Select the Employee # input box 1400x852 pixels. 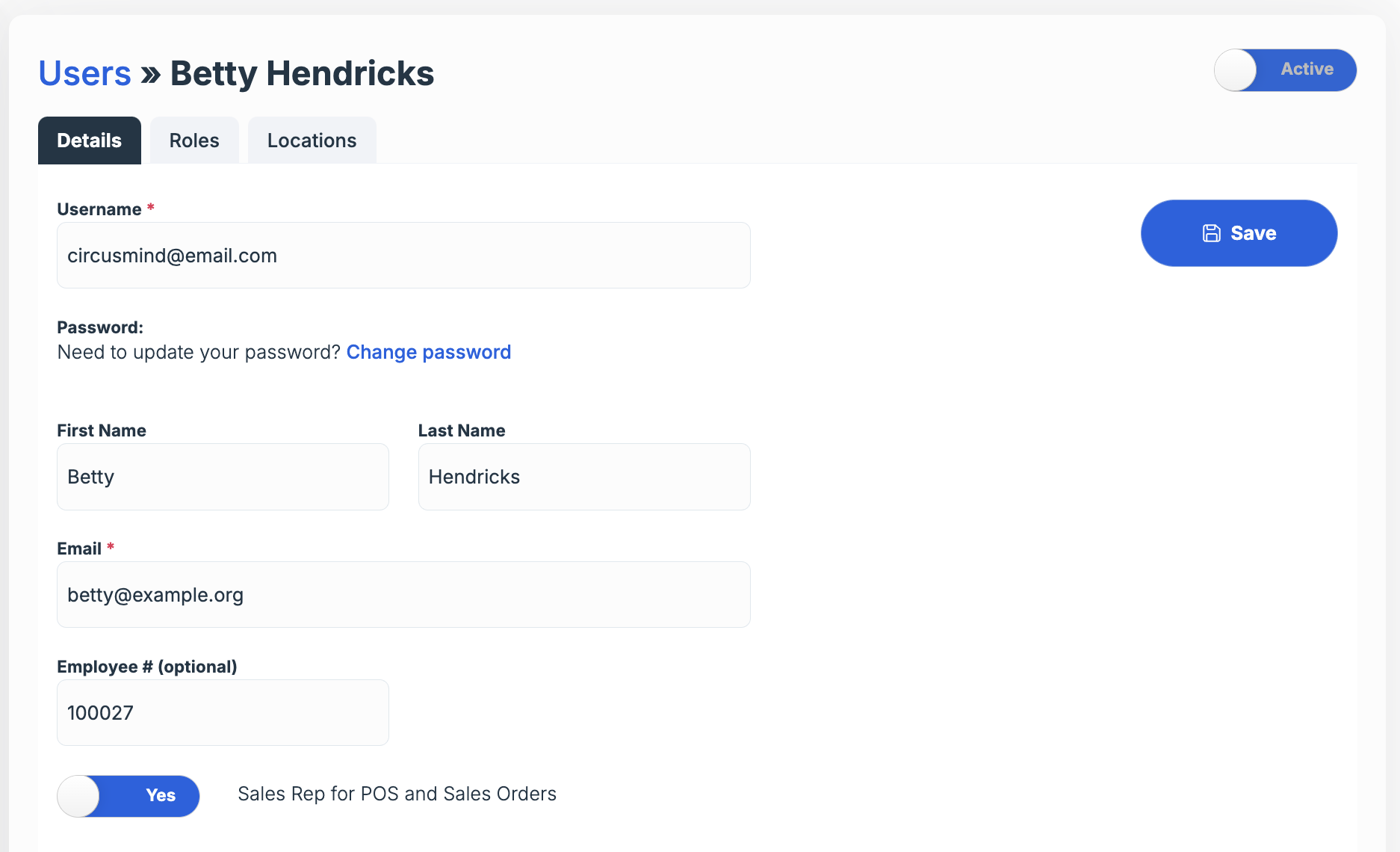[x=223, y=713]
